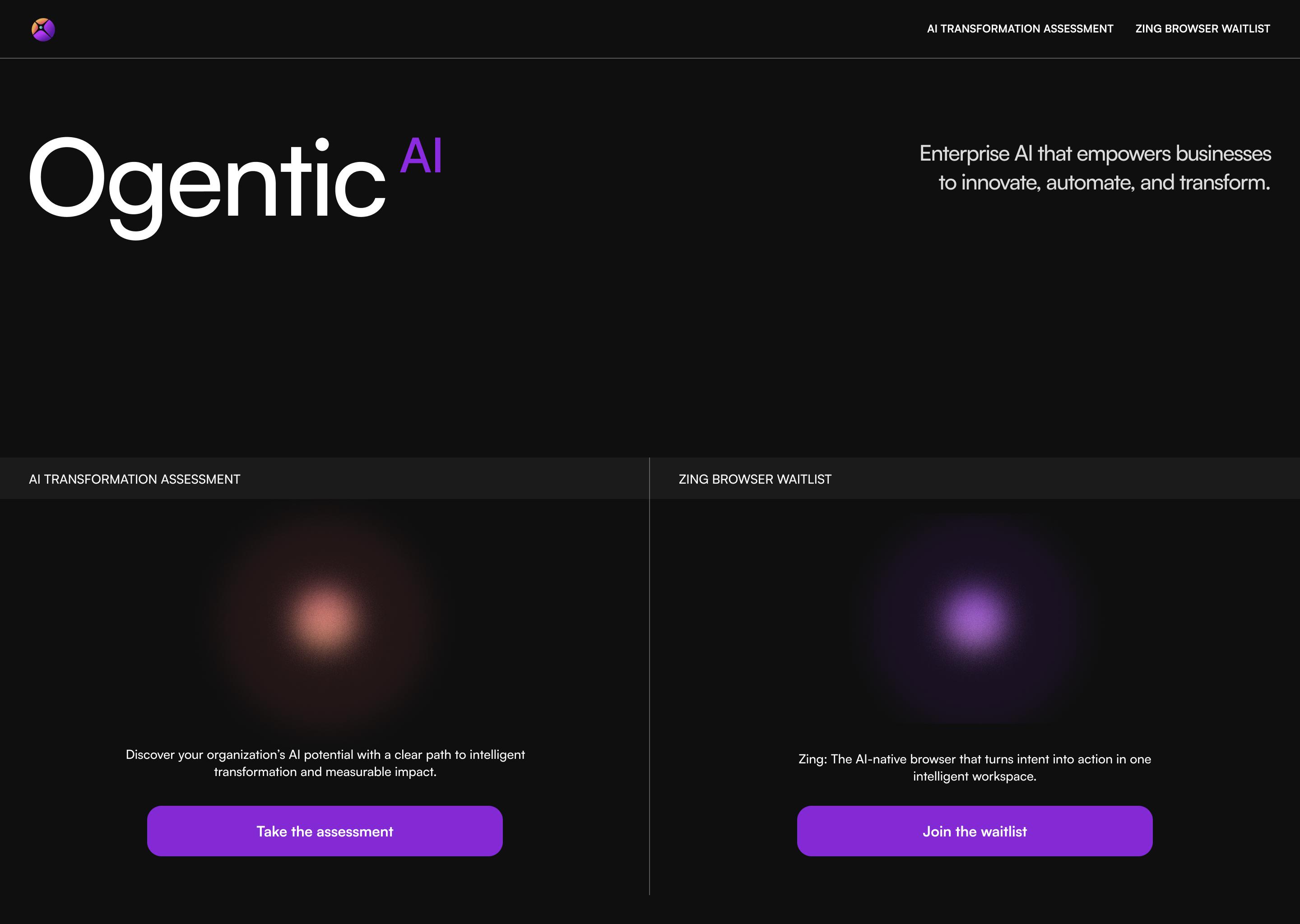Click the large white Ogentic heading
Screen dimensions: 1300x924
click(x=207, y=182)
